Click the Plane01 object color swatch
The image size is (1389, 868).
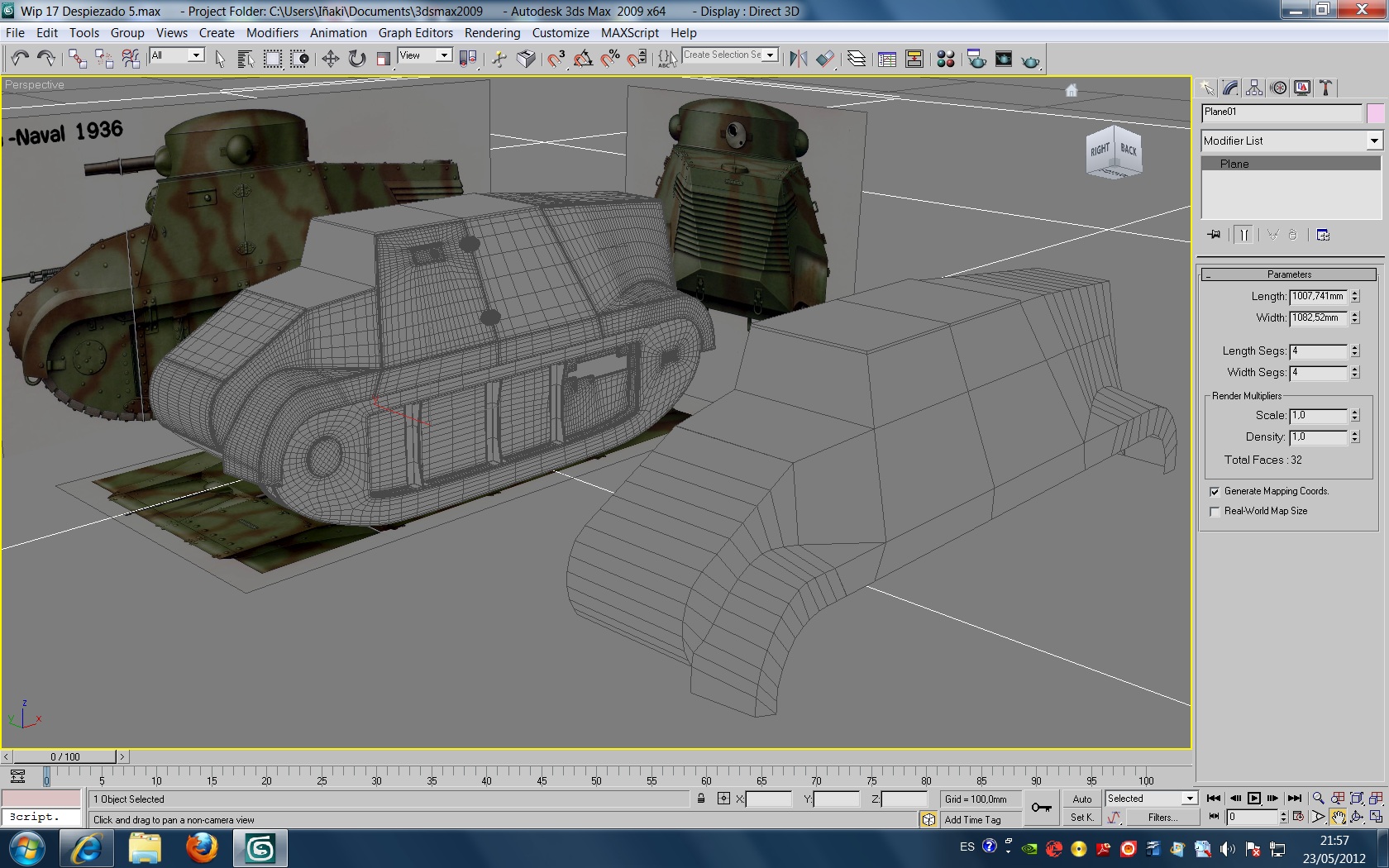tap(1375, 113)
